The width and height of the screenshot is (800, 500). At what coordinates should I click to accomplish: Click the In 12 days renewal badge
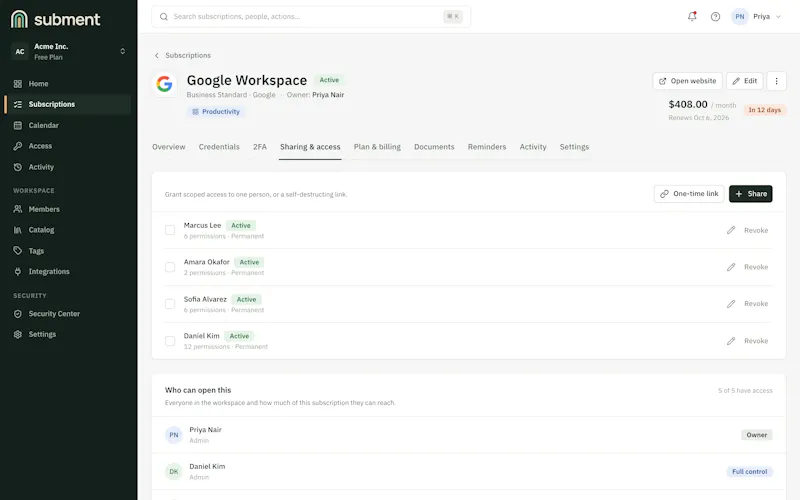point(764,110)
